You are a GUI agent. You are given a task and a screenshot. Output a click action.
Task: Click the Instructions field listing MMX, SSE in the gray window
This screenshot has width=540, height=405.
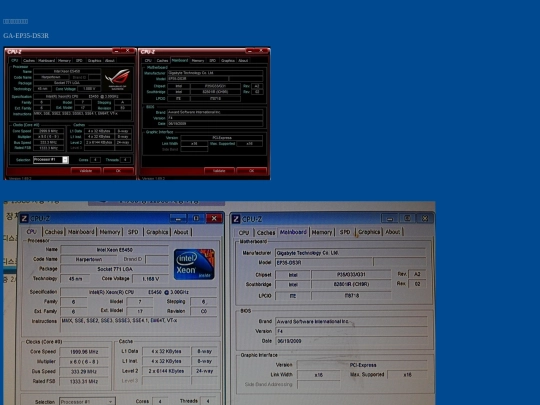[x=139, y=324]
